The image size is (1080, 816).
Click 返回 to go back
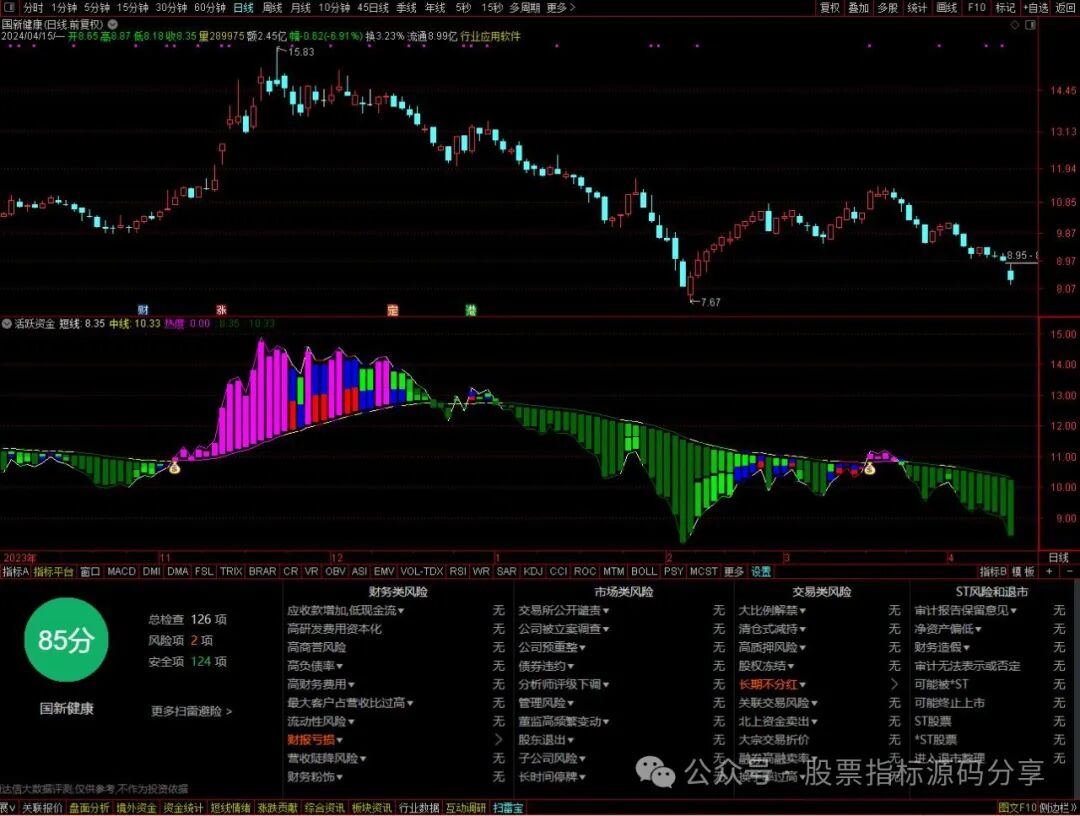coord(1066,8)
